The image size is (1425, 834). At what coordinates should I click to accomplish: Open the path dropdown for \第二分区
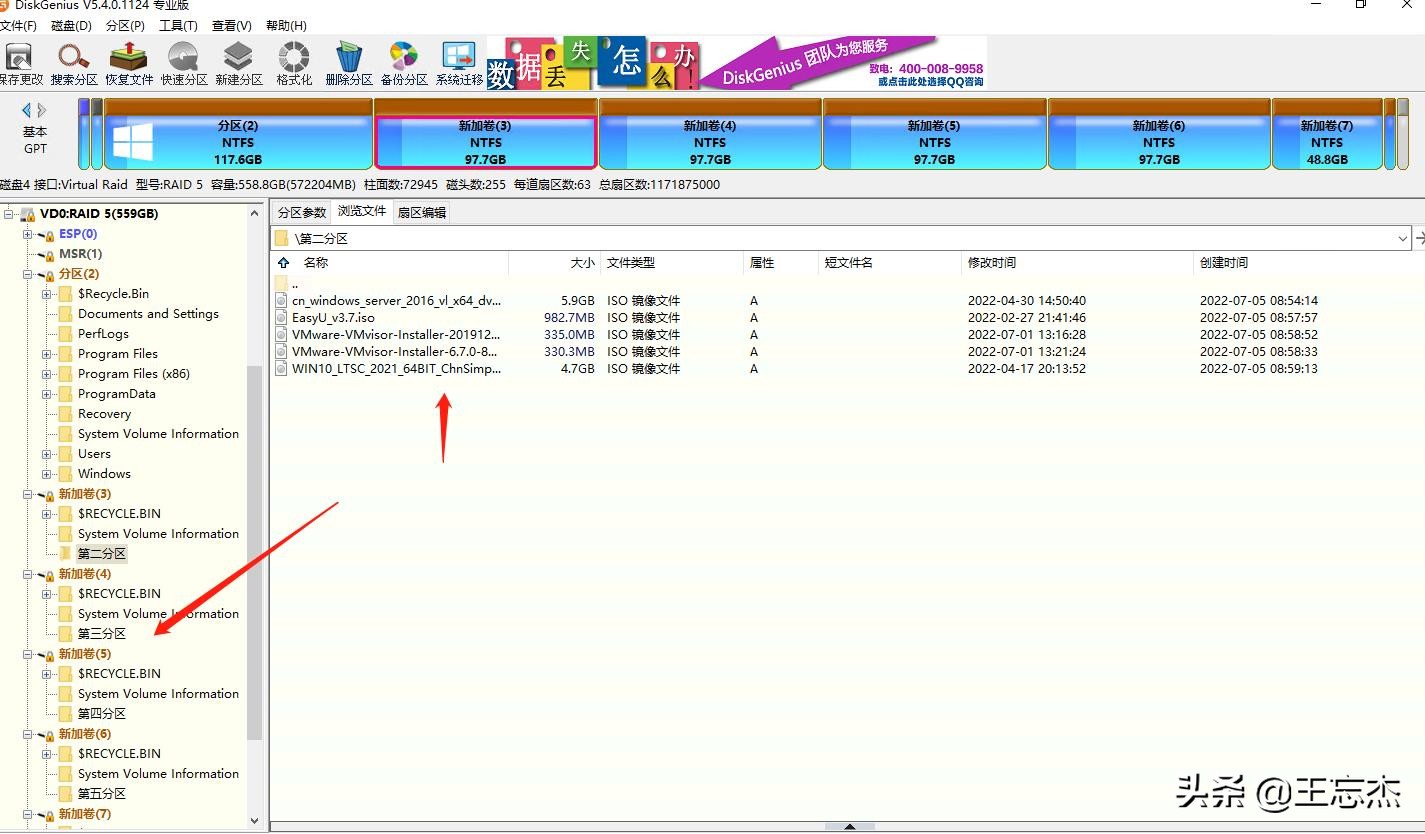(1402, 239)
